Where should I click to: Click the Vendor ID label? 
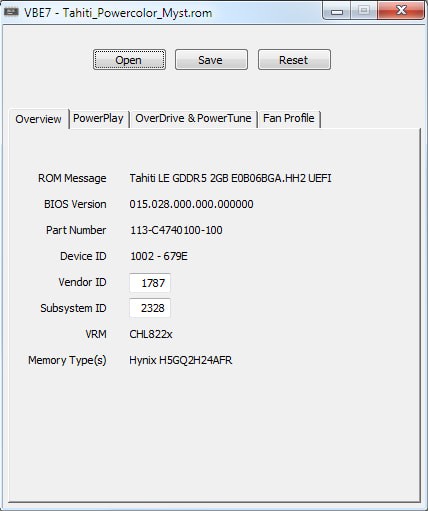point(82,282)
